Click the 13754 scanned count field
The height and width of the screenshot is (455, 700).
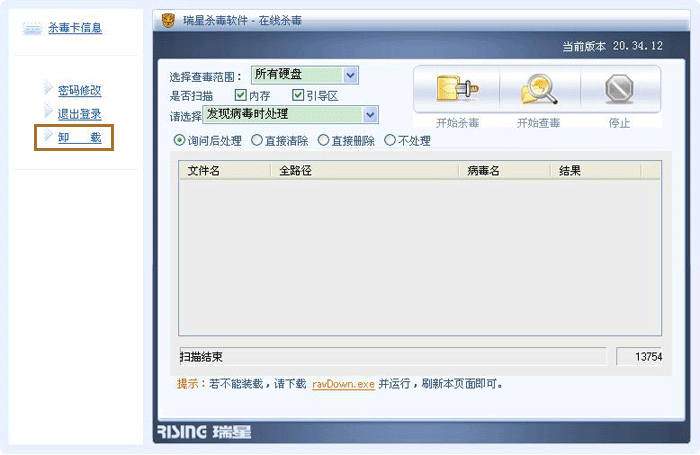(x=639, y=356)
